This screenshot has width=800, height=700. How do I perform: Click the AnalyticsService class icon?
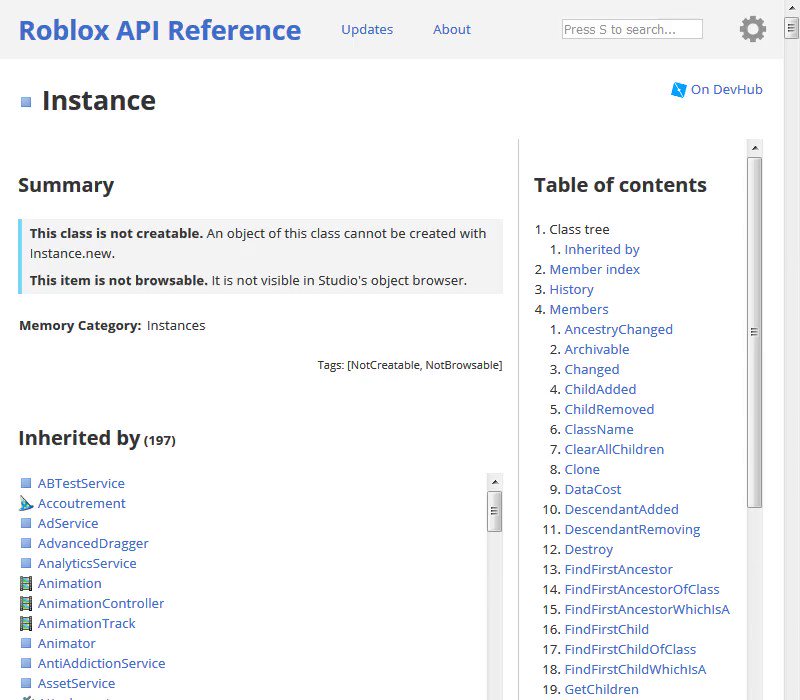[26, 563]
